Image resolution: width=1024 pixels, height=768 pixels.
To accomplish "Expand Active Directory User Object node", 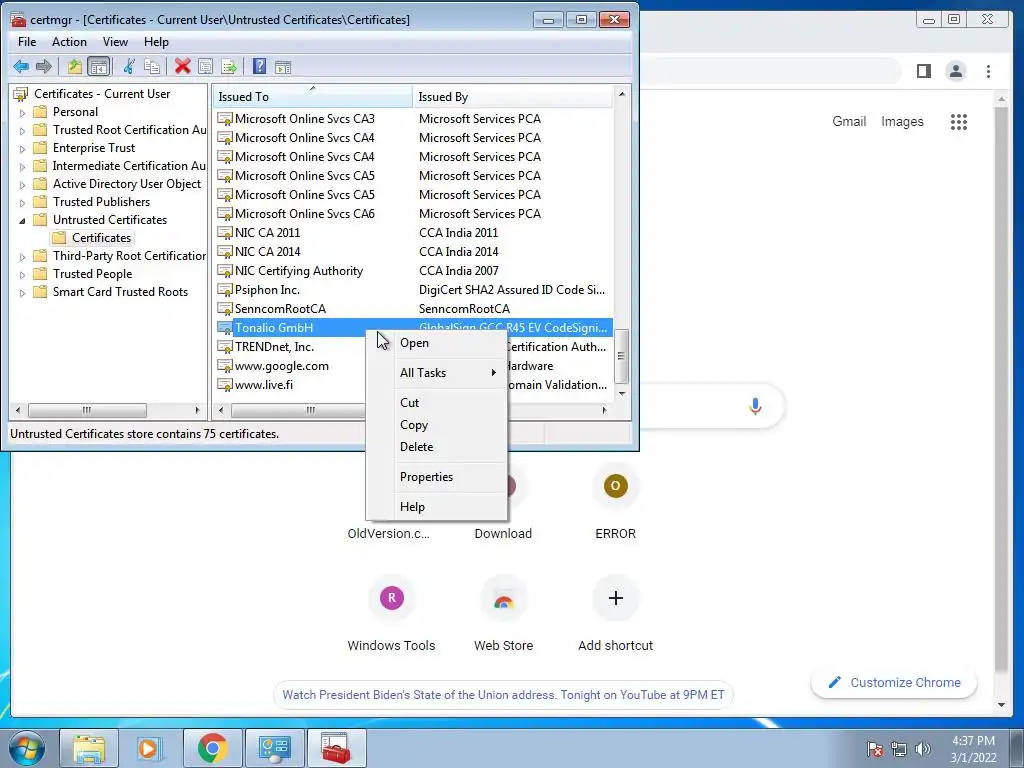I will pos(22,185).
